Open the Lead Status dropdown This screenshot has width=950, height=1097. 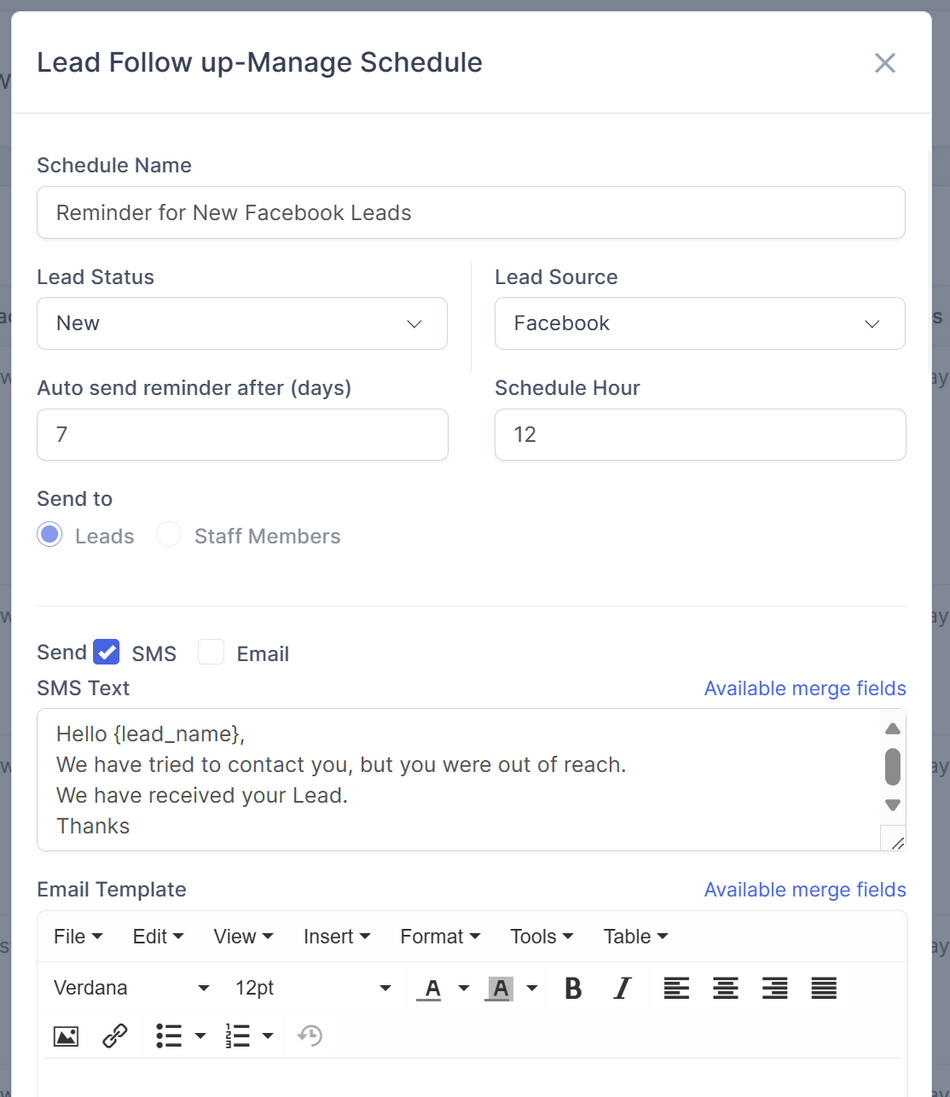[414, 323]
